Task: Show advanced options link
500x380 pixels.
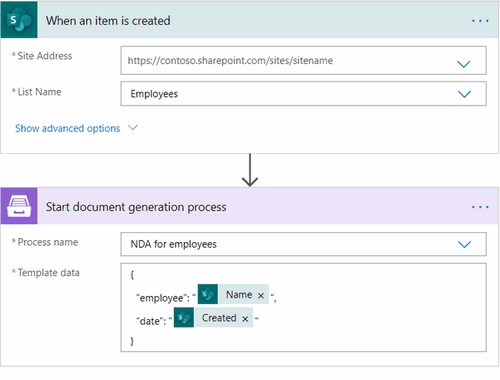Action: [68, 128]
